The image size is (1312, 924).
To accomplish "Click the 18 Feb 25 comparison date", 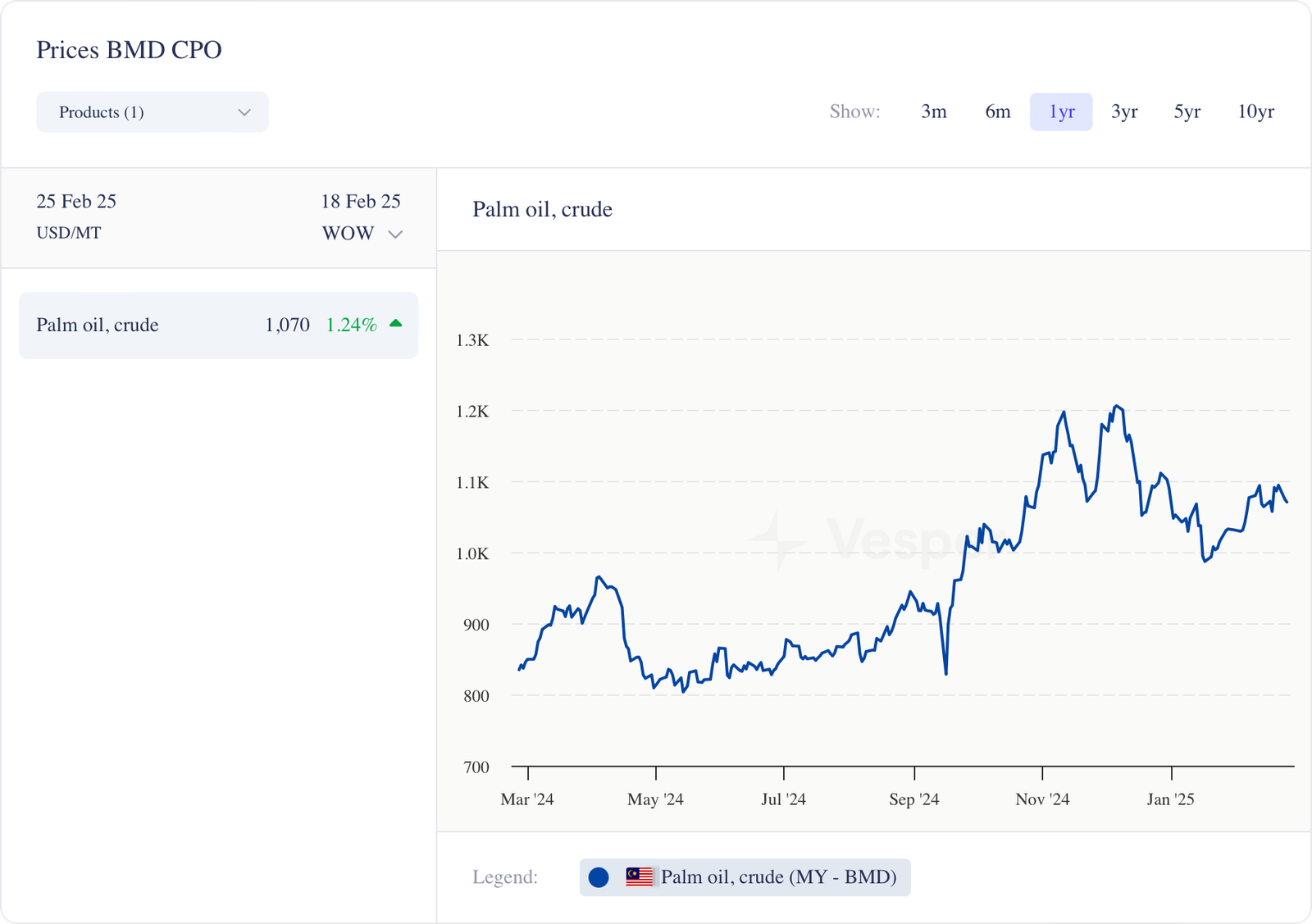I will (360, 202).
